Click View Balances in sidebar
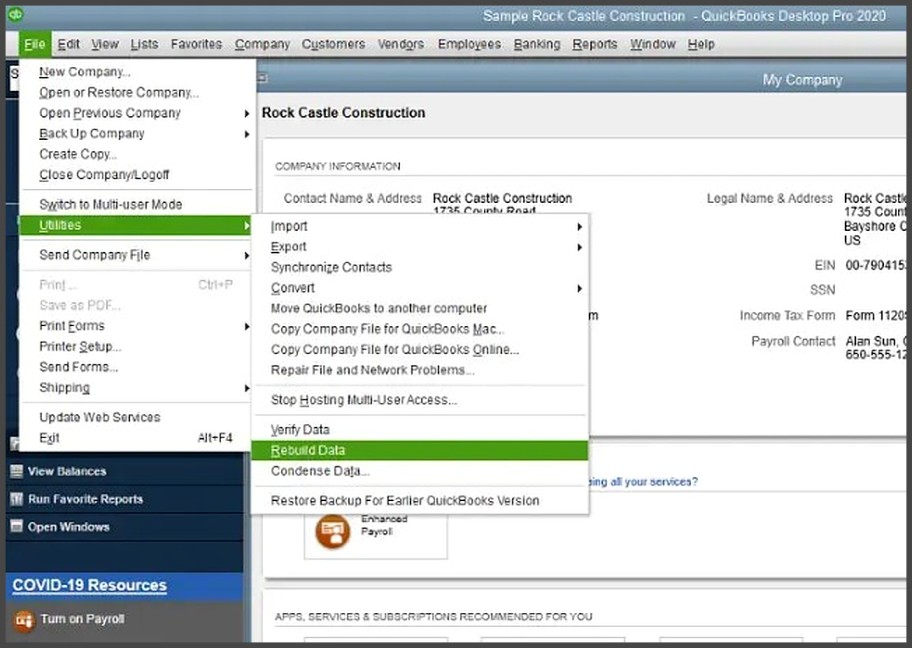Viewport: 912px width, 648px height. [x=67, y=471]
